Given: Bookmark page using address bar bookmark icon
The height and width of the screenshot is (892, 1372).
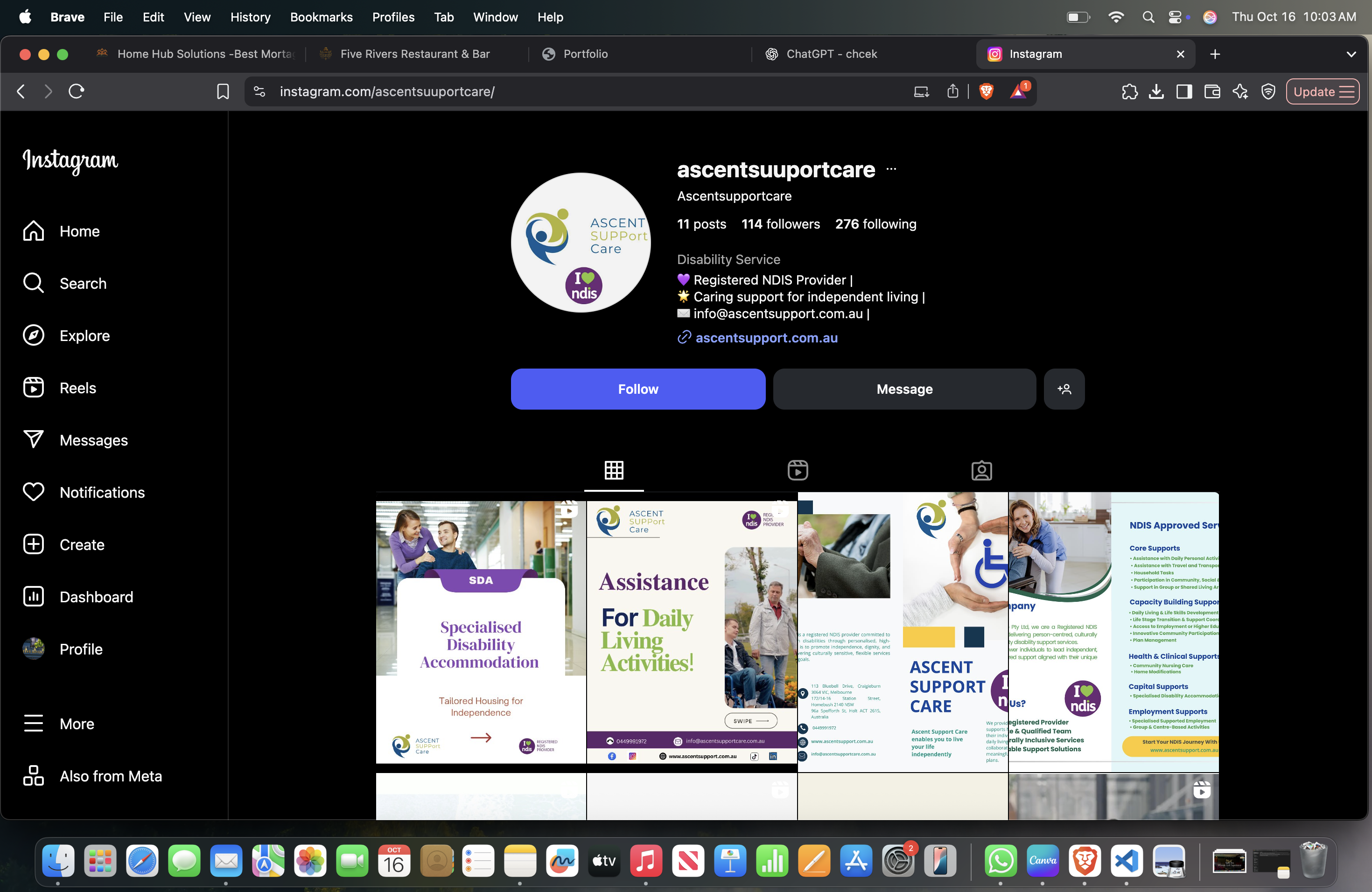Looking at the screenshot, I should click(x=223, y=91).
